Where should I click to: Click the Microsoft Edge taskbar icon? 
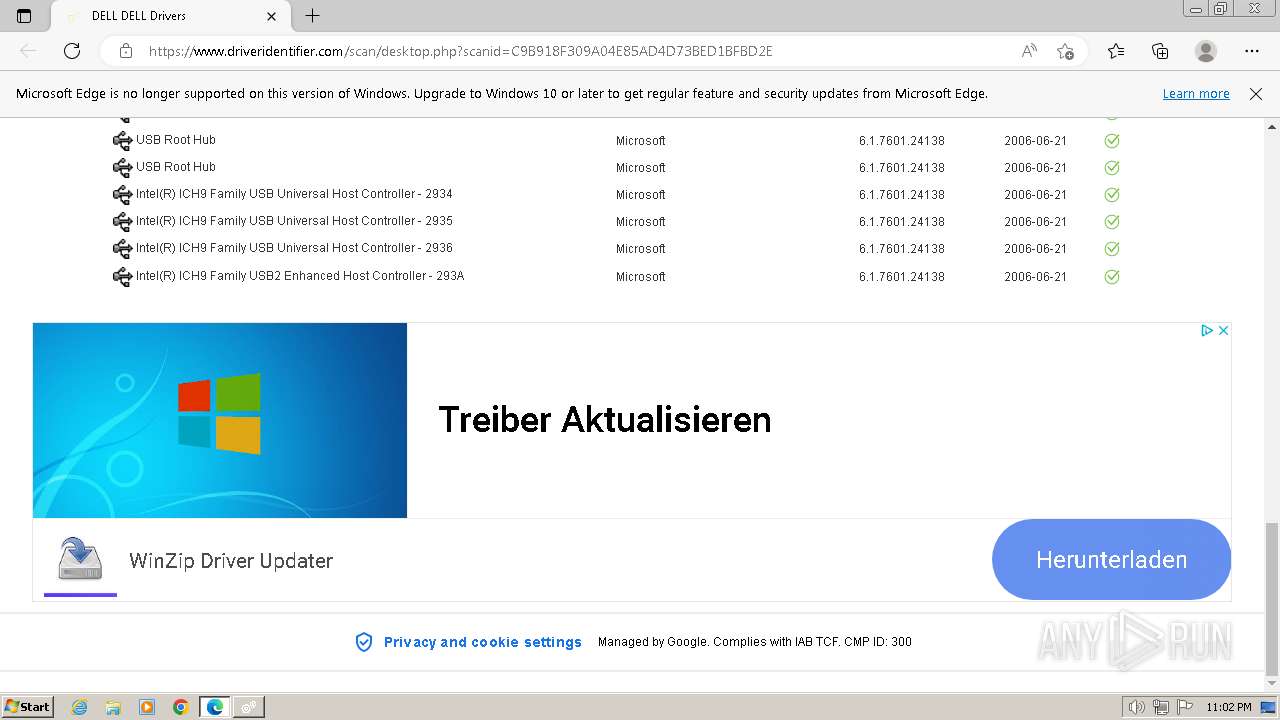215,707
